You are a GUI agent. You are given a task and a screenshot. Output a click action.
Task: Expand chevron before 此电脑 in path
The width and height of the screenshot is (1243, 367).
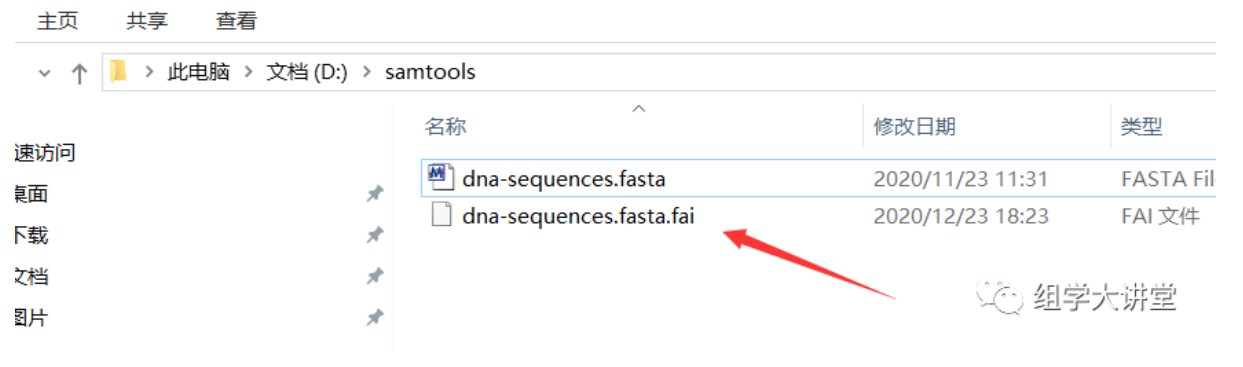(x=150, y=72)
